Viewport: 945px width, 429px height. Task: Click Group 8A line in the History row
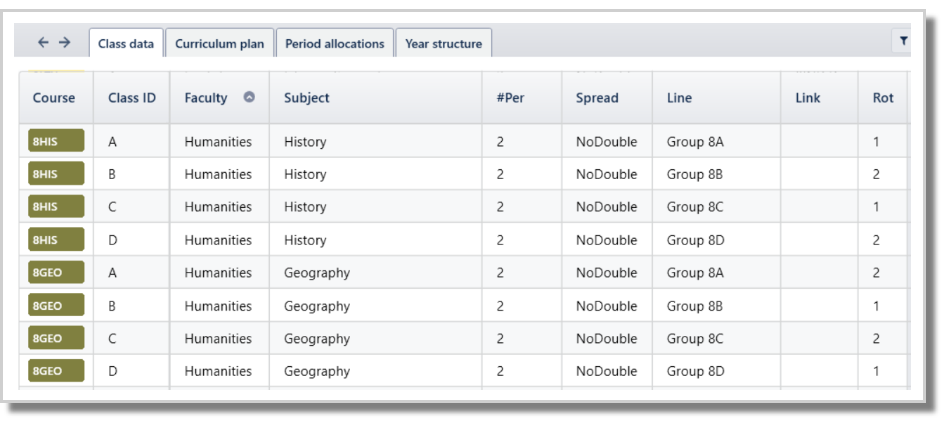[x=695, y=143]
